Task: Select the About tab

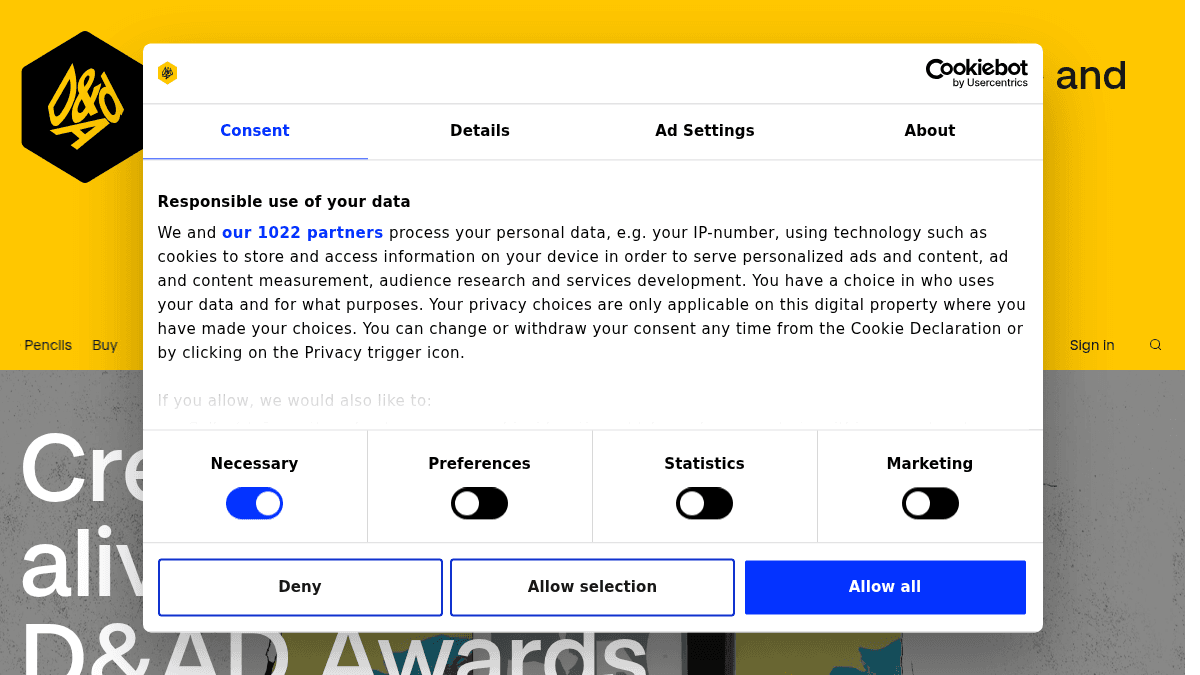Action: point(930,131)
